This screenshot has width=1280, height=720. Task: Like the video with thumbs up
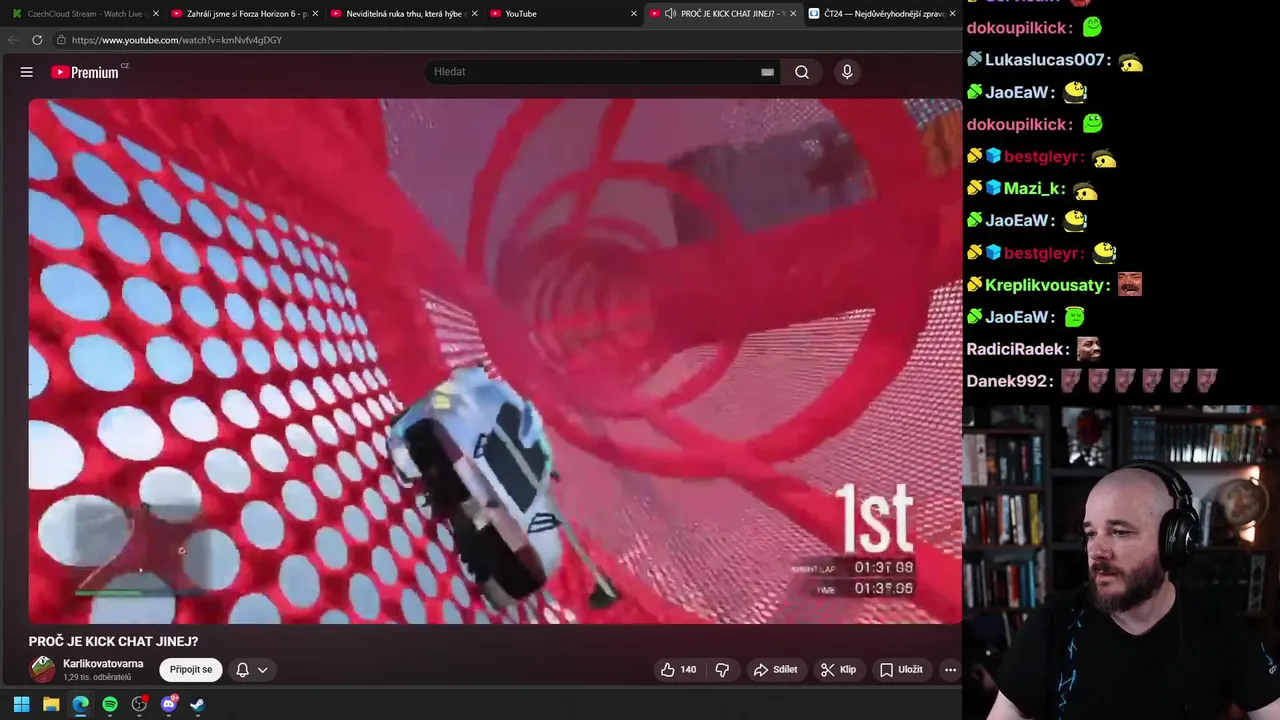click(x=678, y=670)
